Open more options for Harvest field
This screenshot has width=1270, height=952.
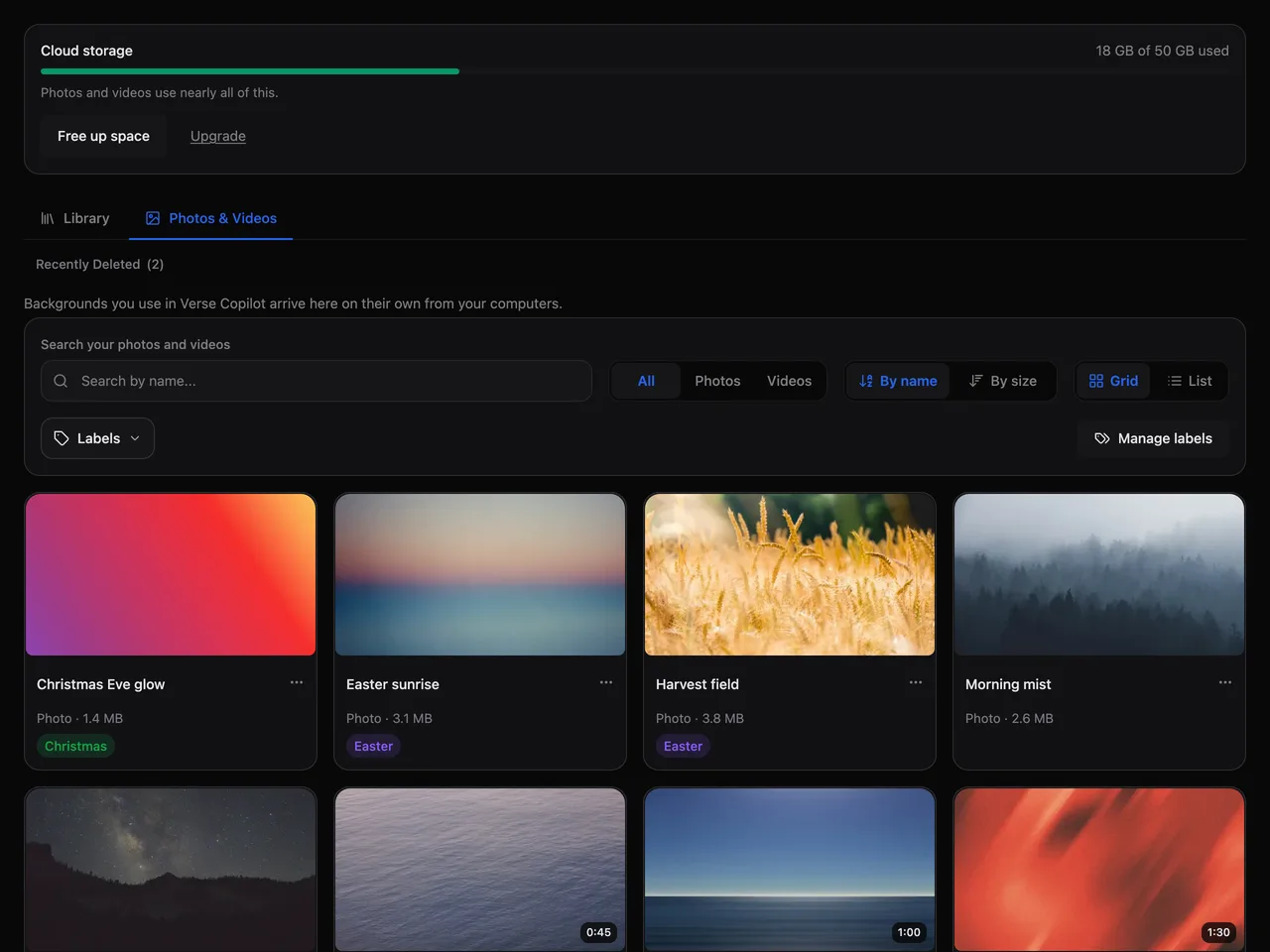(916, 682)
